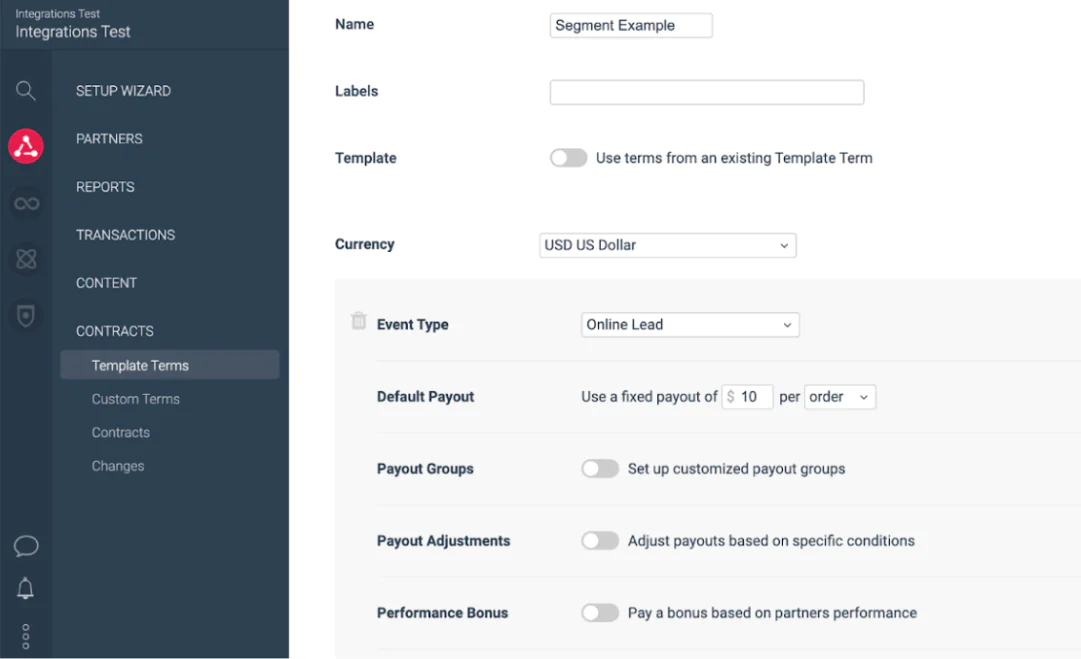Open the Currency dropdown
1081x659 pixels.
tap(667, 245)
